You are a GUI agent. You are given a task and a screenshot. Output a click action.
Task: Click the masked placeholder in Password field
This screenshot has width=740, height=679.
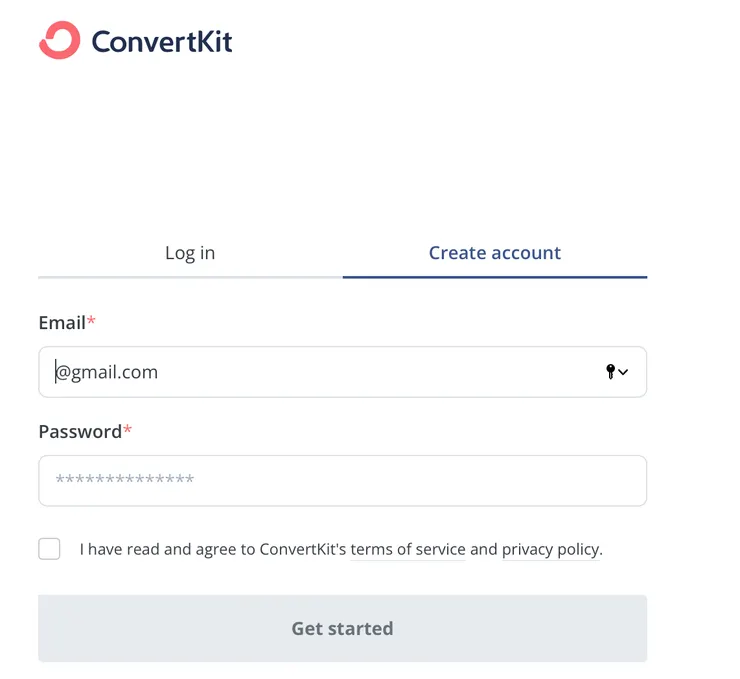point(125,482)
